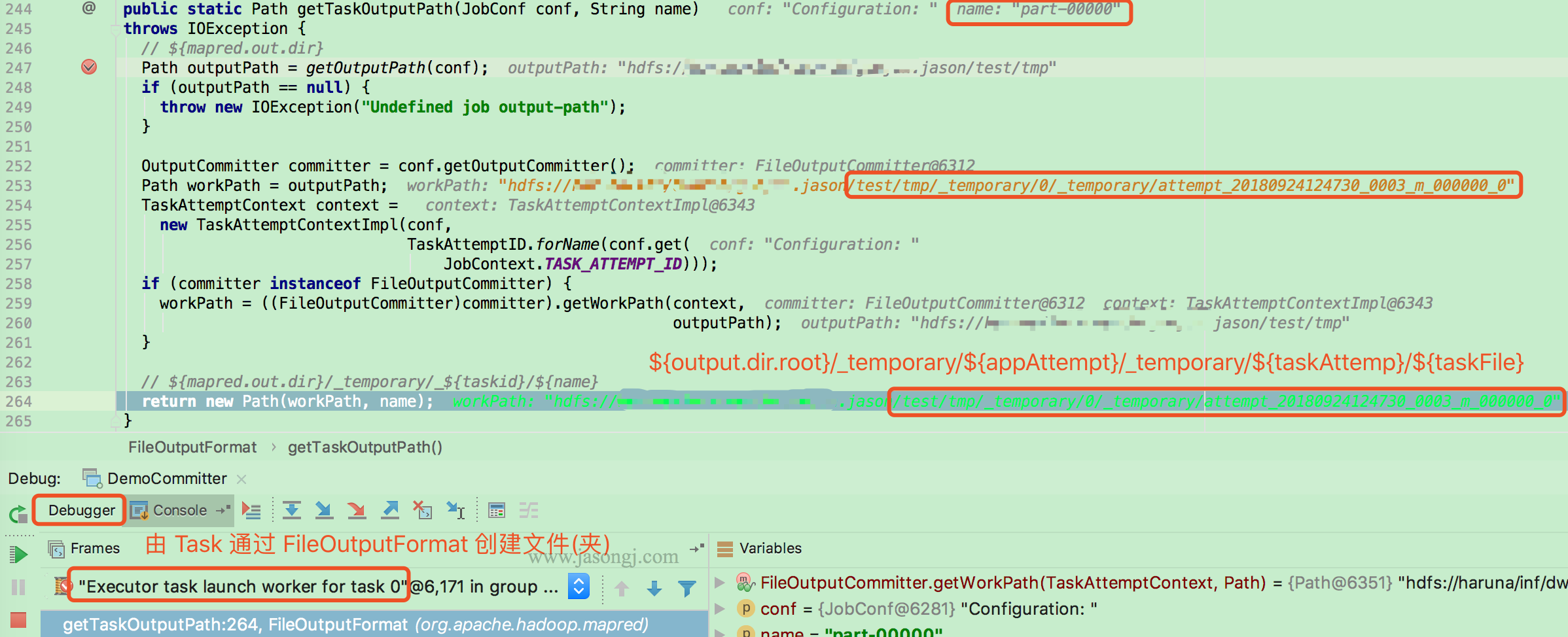This screenshot has height=637, width=1568.
Task: Click the Drop Frame icon
Action: (423, 510)
